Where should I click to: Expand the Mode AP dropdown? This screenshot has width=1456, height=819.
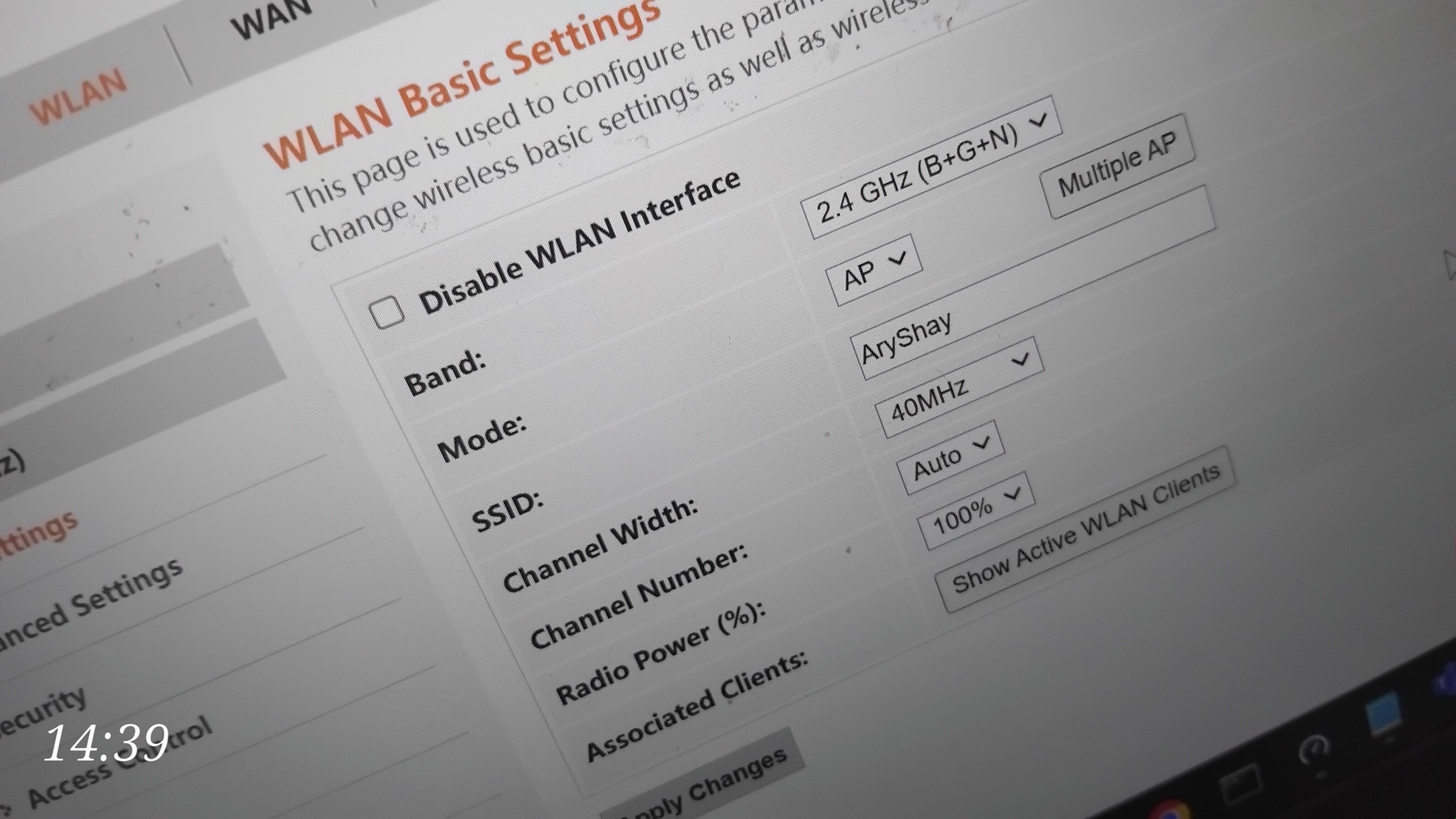pyautogui.click(x=874, y=270)
